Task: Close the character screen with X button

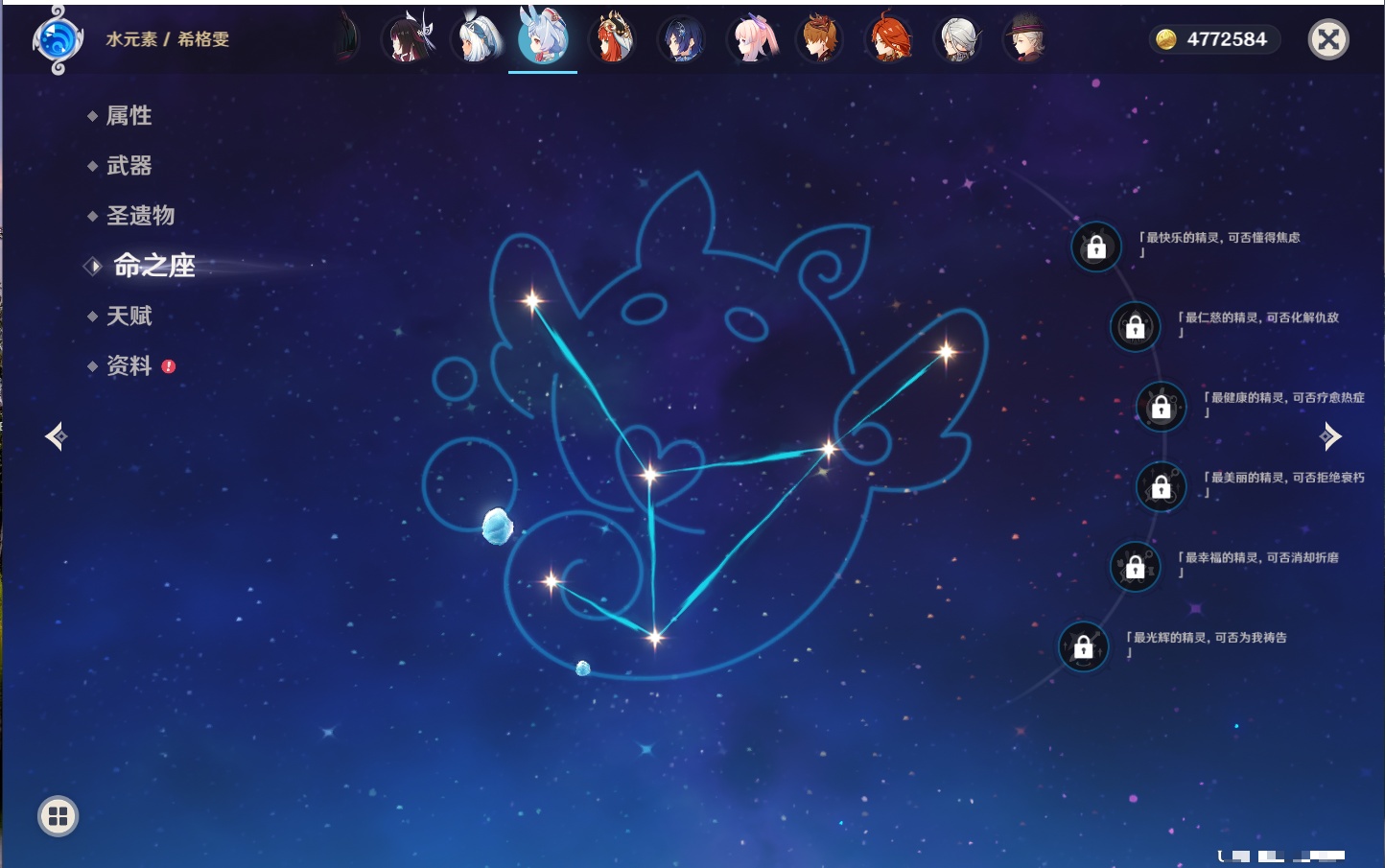Action: (1328, 39)
